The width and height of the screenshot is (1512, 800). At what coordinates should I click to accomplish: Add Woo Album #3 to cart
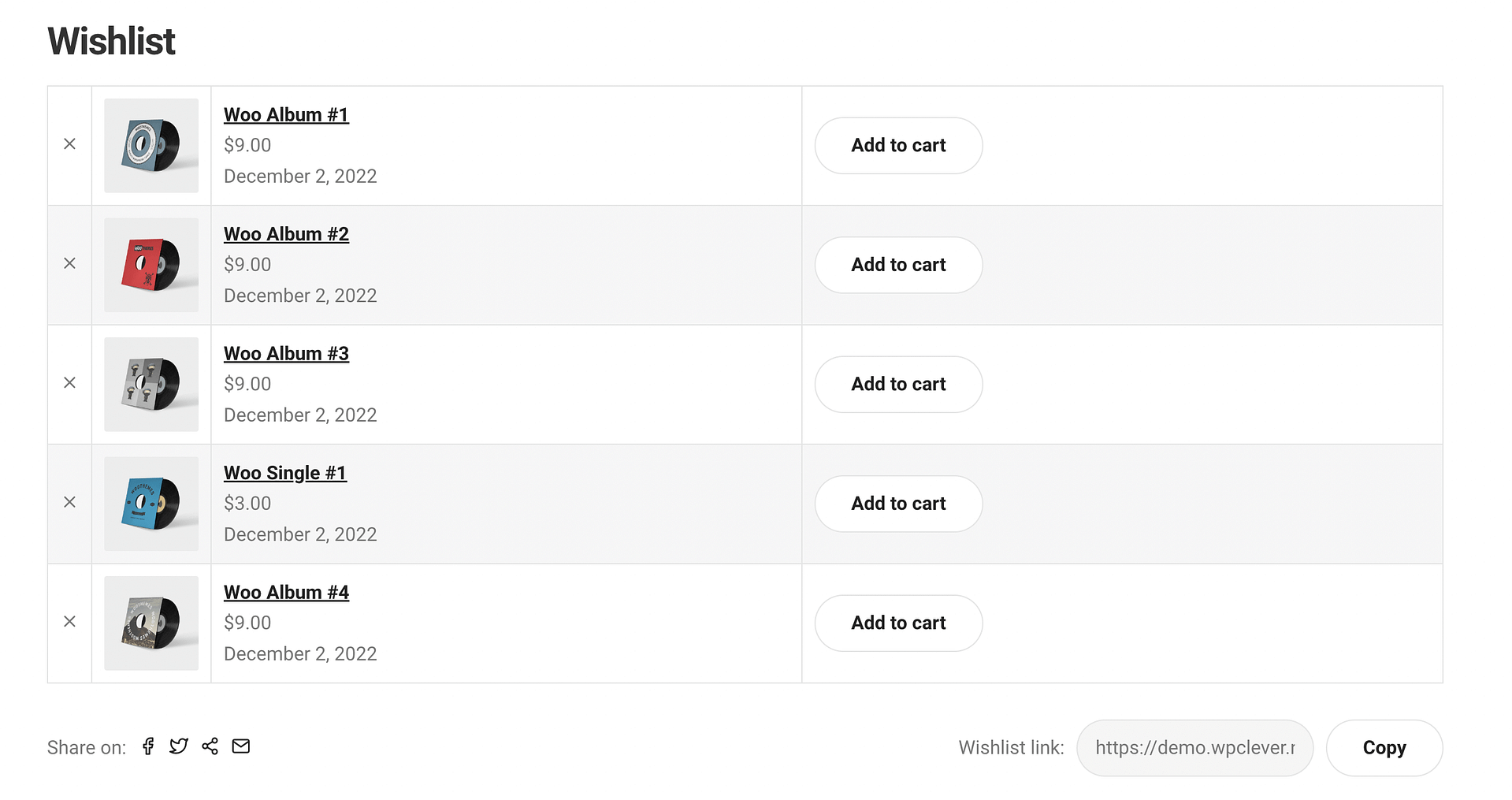click(x=898, y=385)
